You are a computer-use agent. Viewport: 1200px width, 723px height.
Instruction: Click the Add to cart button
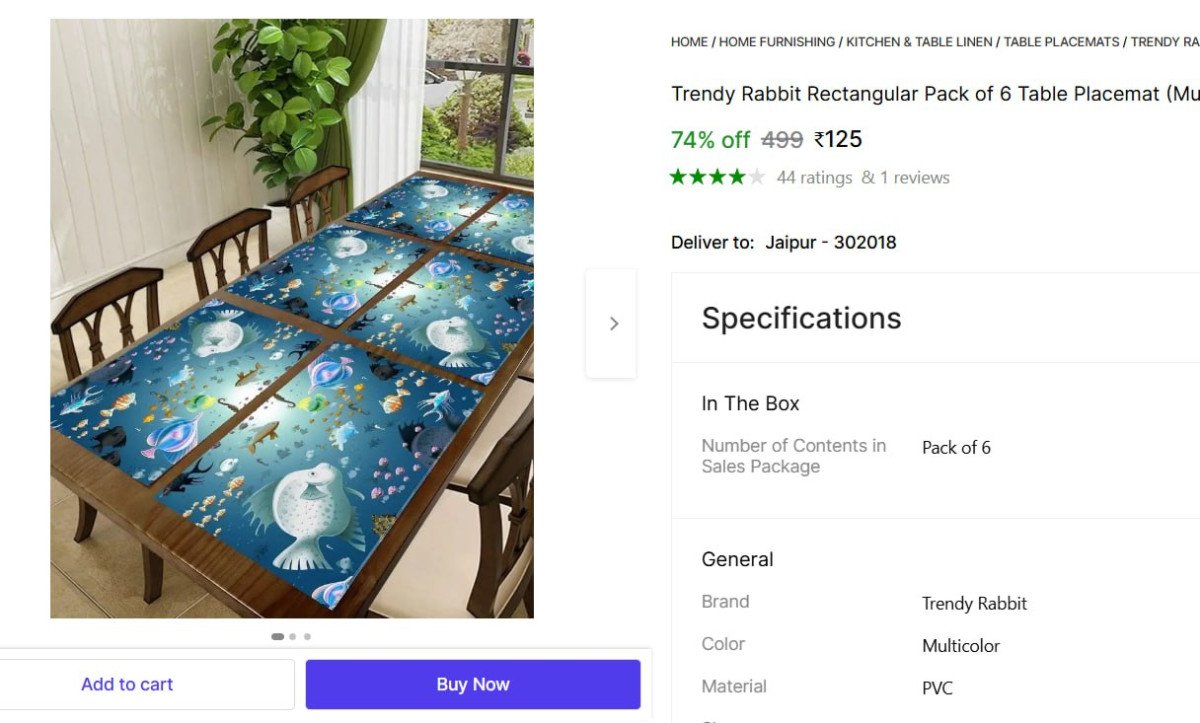point(127,685)
